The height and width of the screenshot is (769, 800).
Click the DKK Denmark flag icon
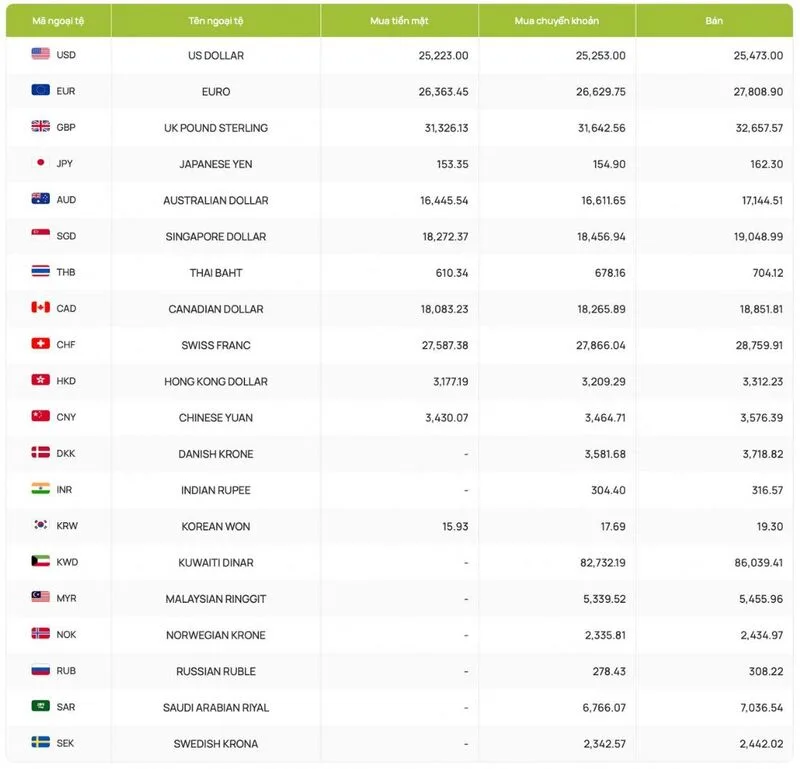40,452
